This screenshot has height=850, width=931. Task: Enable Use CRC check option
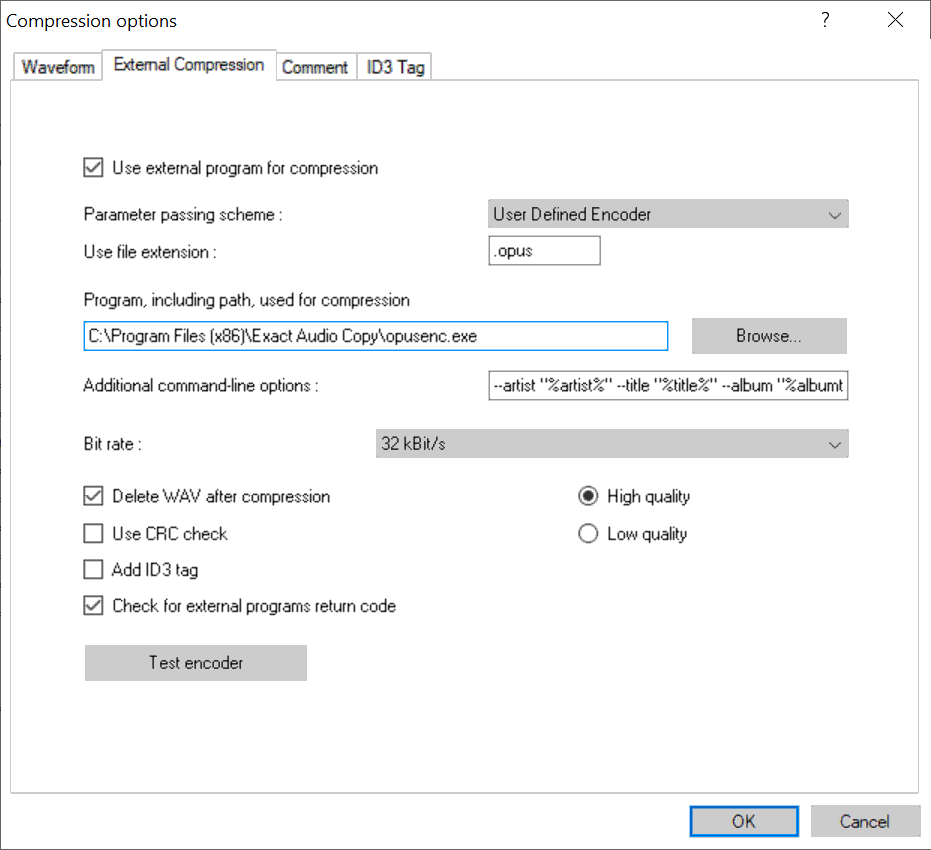pyautogui.click(x=94, y=534)
